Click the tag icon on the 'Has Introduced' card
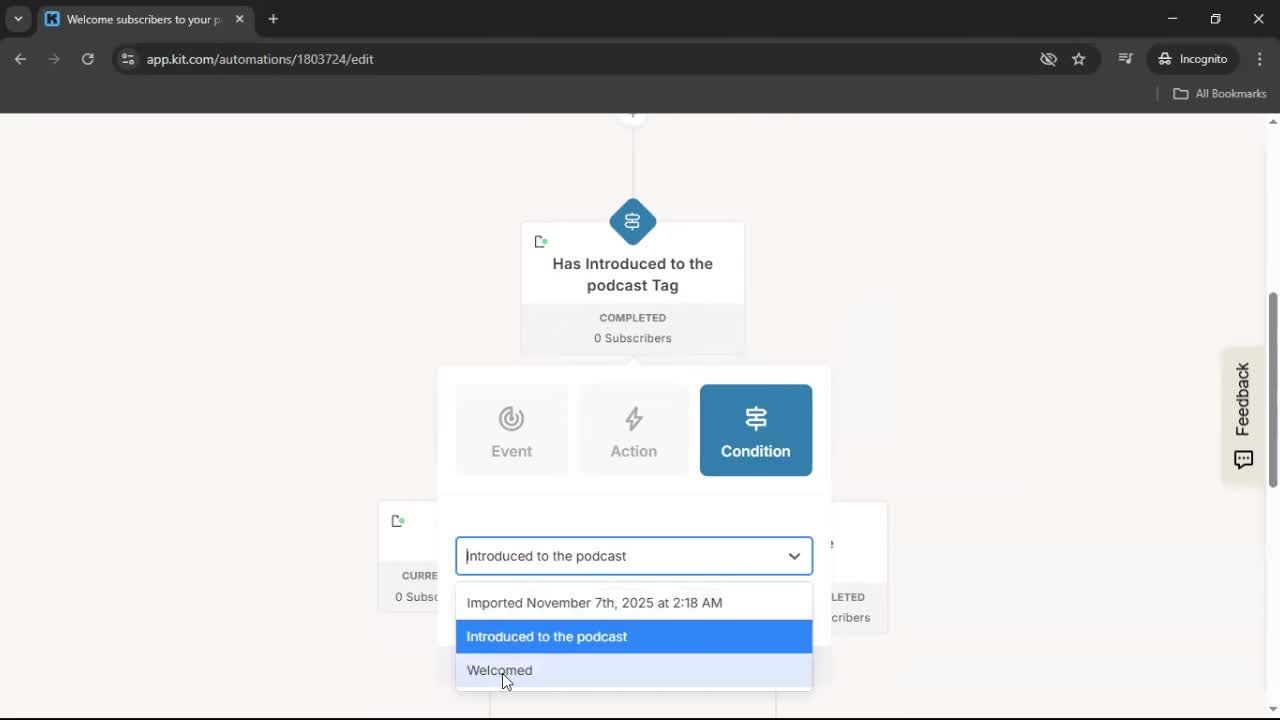1280x720 pixels. (x=541, y=241)
